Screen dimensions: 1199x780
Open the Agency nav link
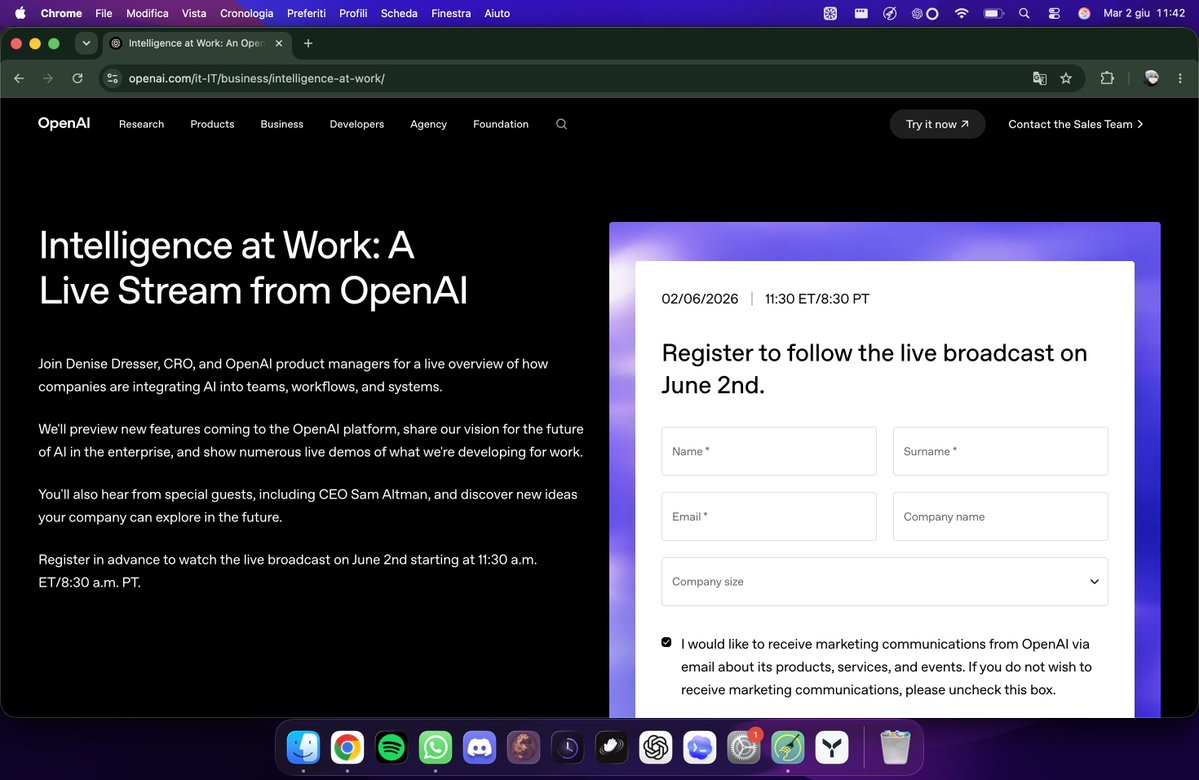(428, 124)
